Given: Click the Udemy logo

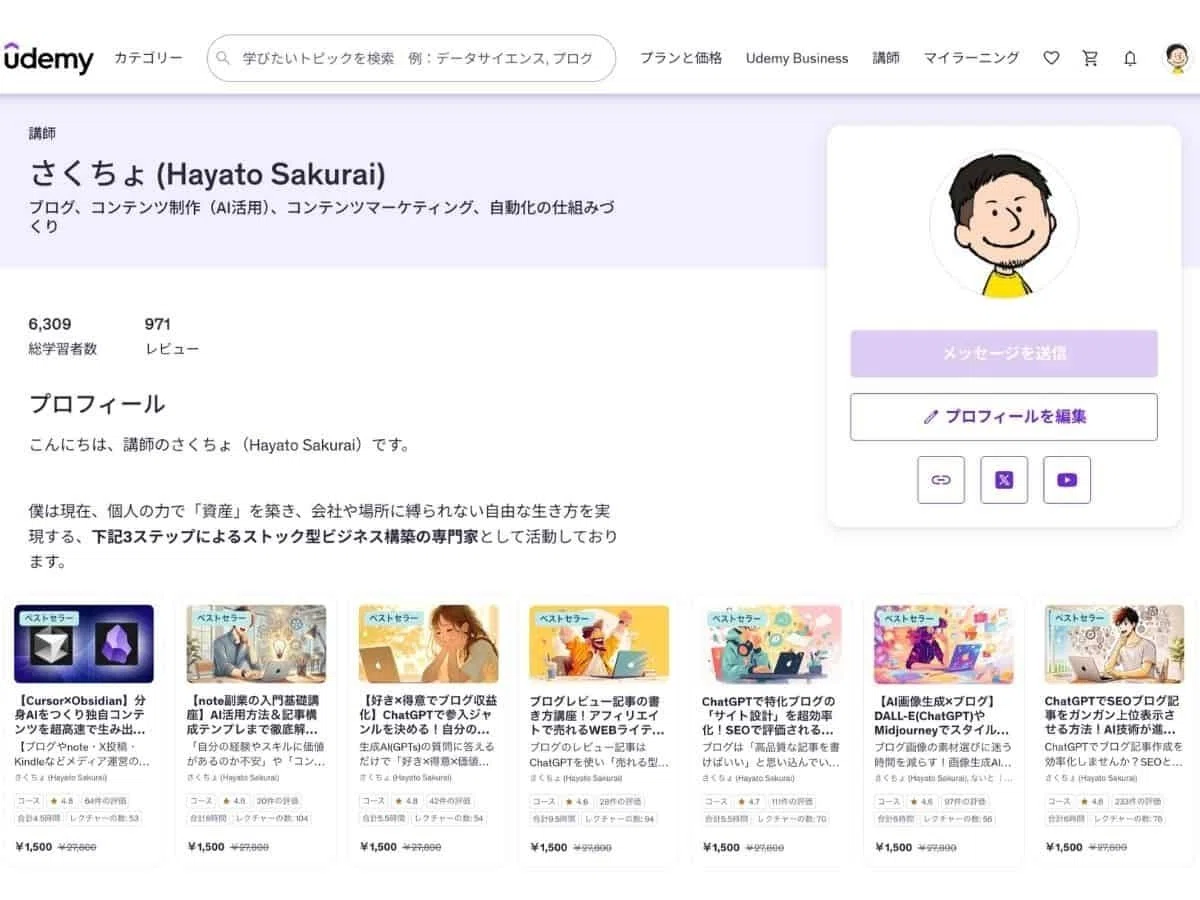Looking at the screenshot, I should tap(48, 58).
